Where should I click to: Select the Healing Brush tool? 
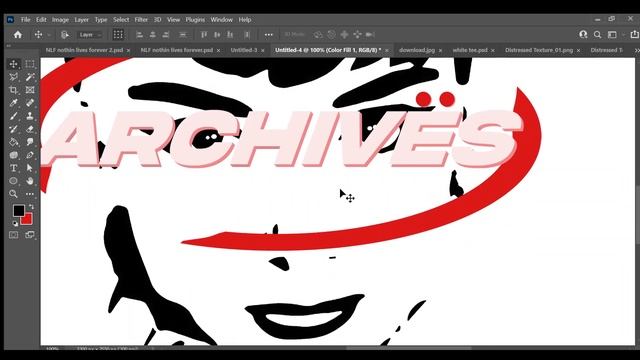tap(30, 103)
